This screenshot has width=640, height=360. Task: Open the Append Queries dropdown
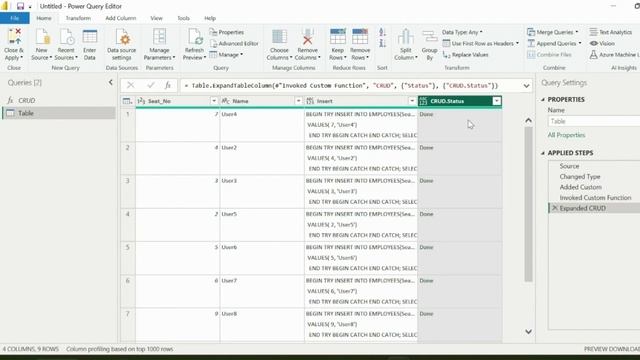580,43
